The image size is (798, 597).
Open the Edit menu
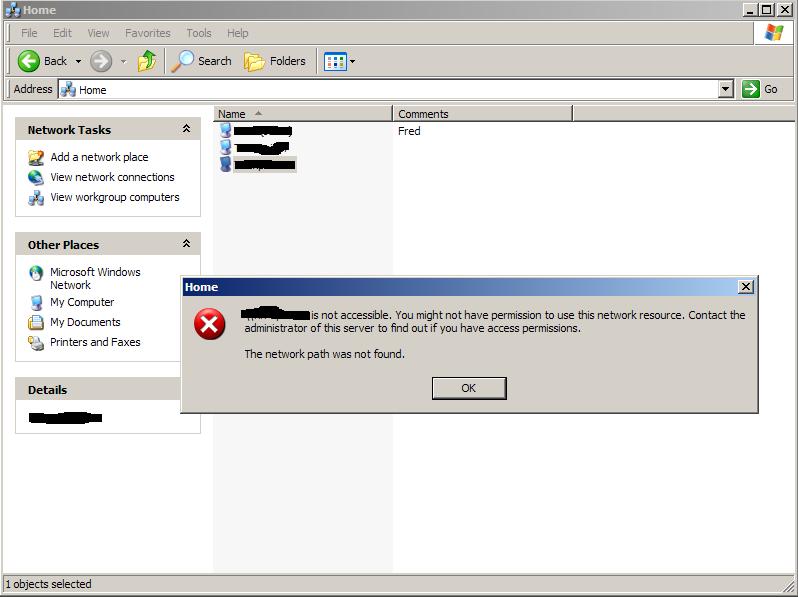click(x=62, y=33)
